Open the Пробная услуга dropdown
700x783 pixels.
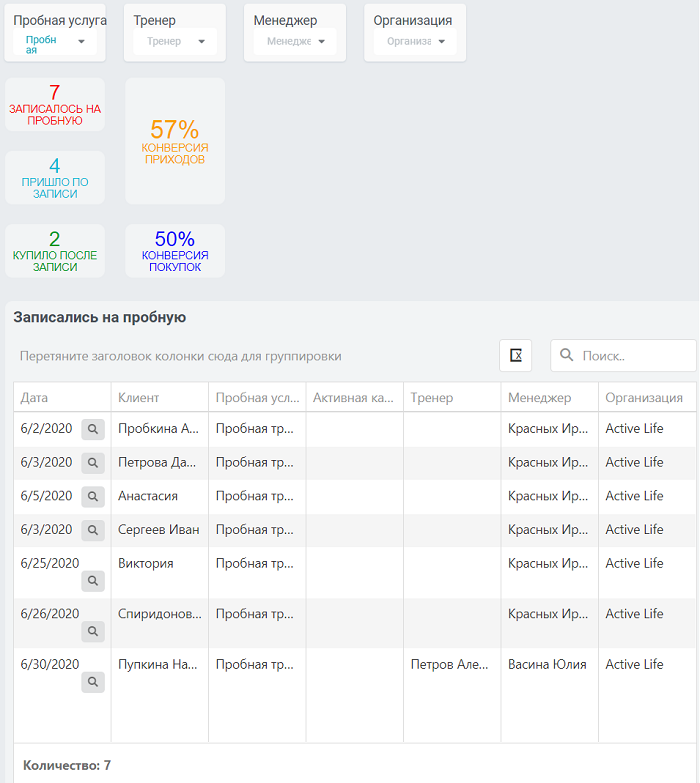[55, 41]
